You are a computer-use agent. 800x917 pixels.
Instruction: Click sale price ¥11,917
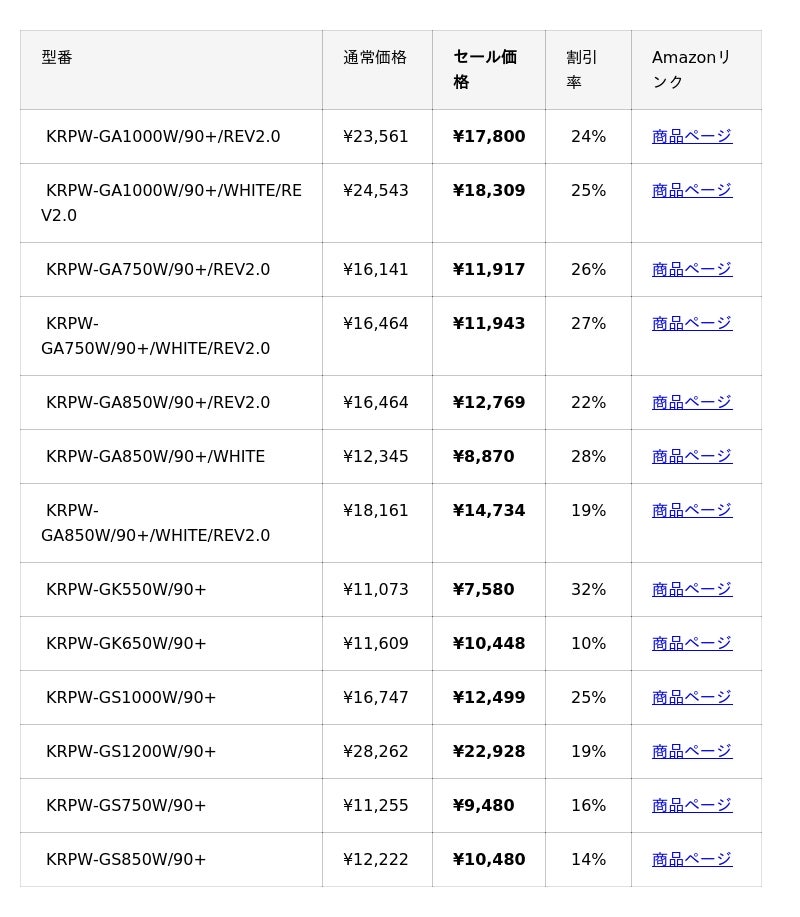(489, 269)
